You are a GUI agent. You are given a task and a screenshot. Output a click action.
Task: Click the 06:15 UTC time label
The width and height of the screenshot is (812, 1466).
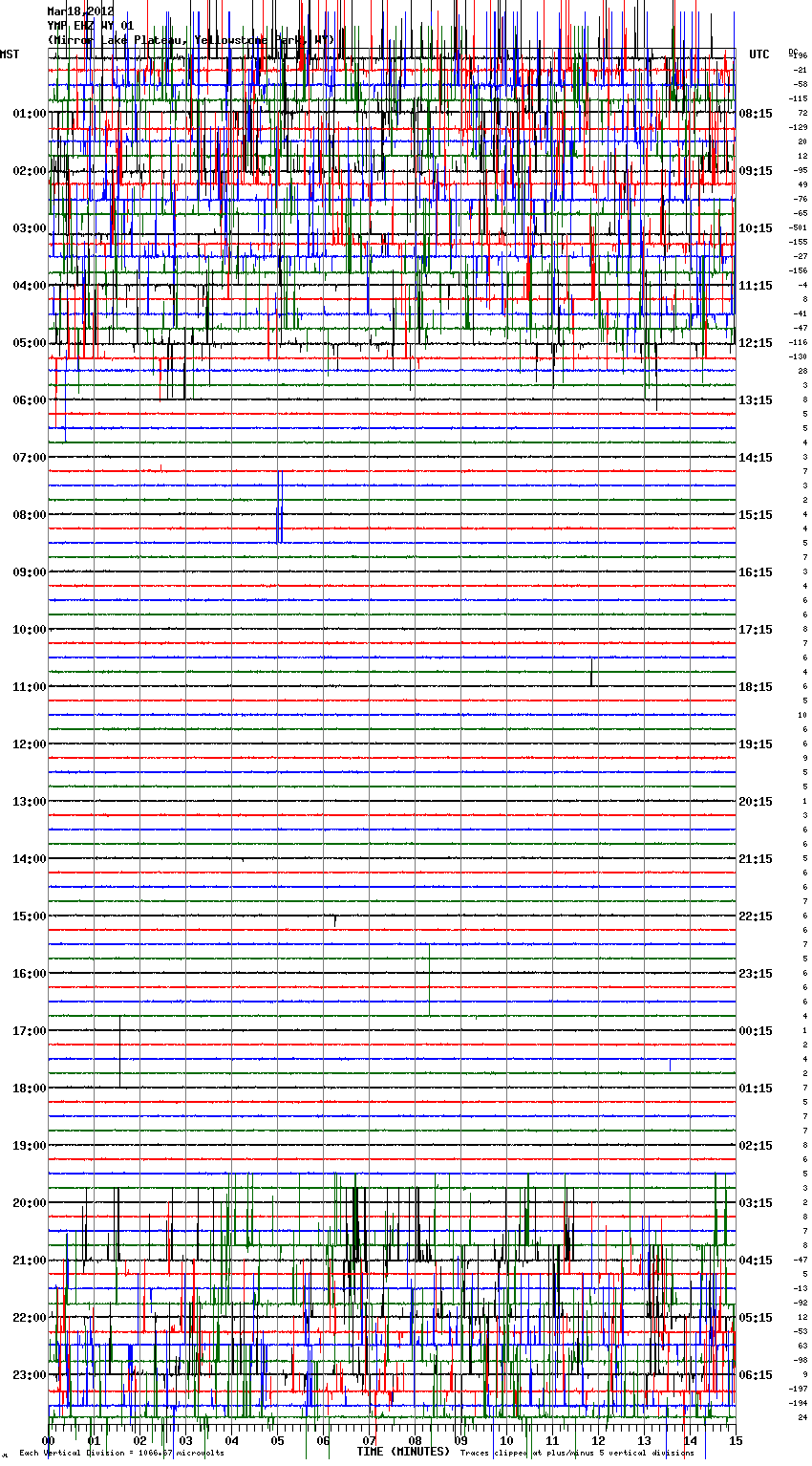(x=756, y=1375)
